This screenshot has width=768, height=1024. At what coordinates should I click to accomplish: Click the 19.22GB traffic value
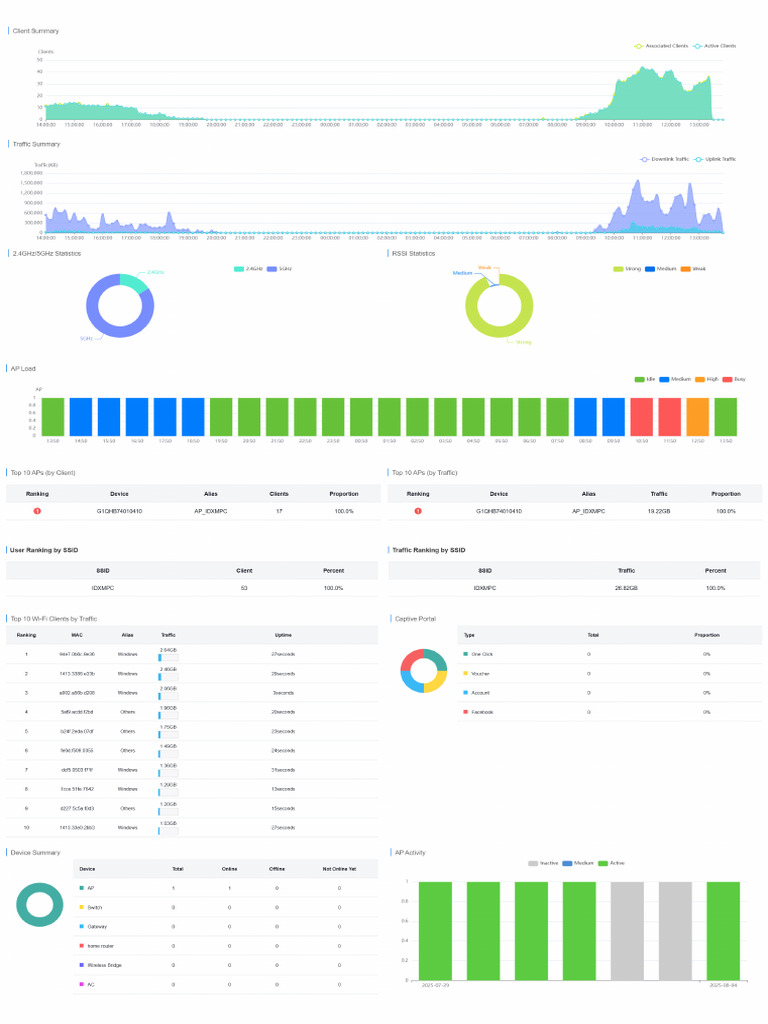tap(659, 511)
